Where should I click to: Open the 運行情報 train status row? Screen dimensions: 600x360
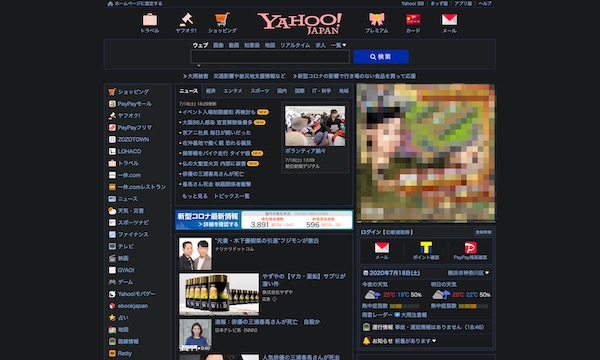[426, 327]
